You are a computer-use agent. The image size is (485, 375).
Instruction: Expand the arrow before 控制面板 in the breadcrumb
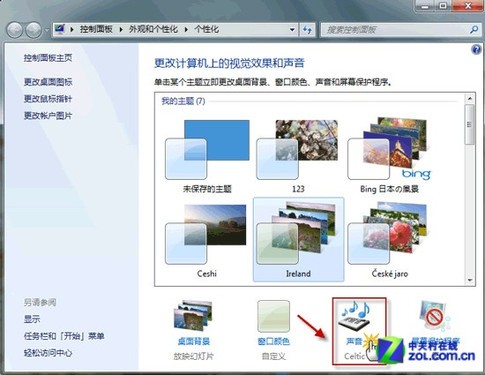(72, 30)
